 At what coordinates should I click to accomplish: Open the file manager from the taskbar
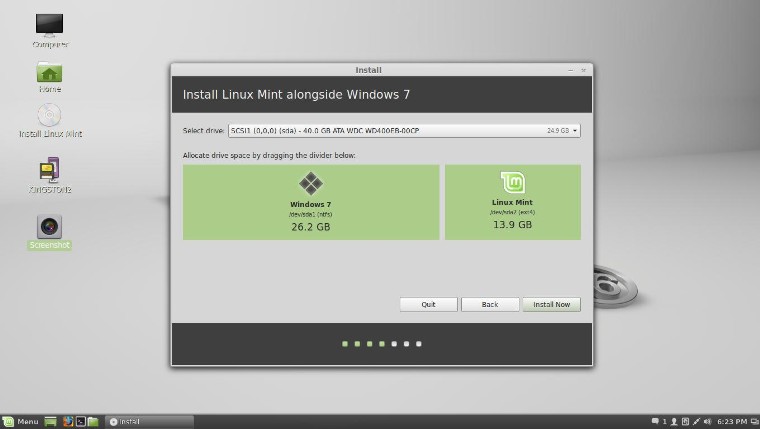(x=93, y=422)
